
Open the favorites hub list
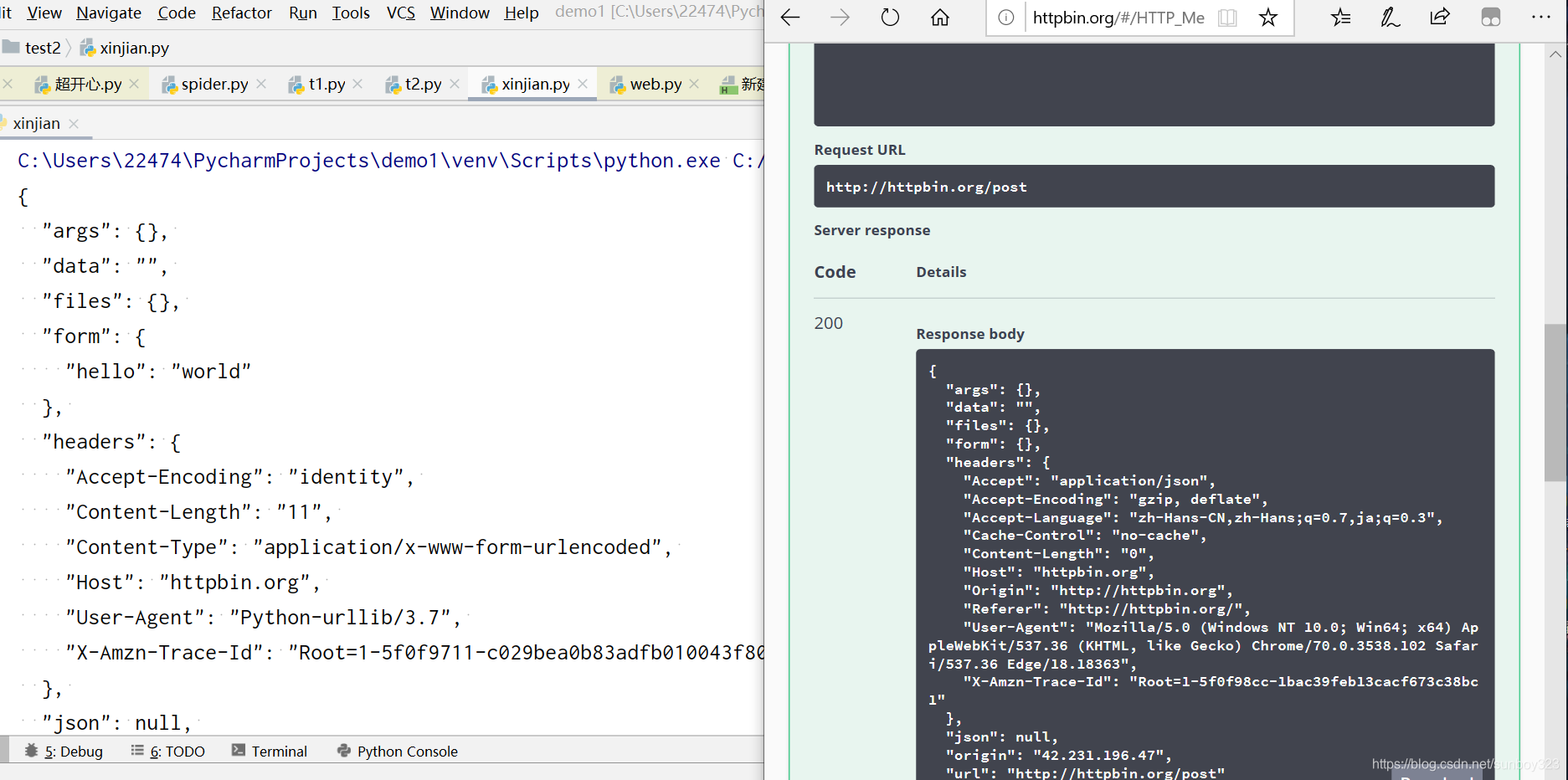point(1340,18)
